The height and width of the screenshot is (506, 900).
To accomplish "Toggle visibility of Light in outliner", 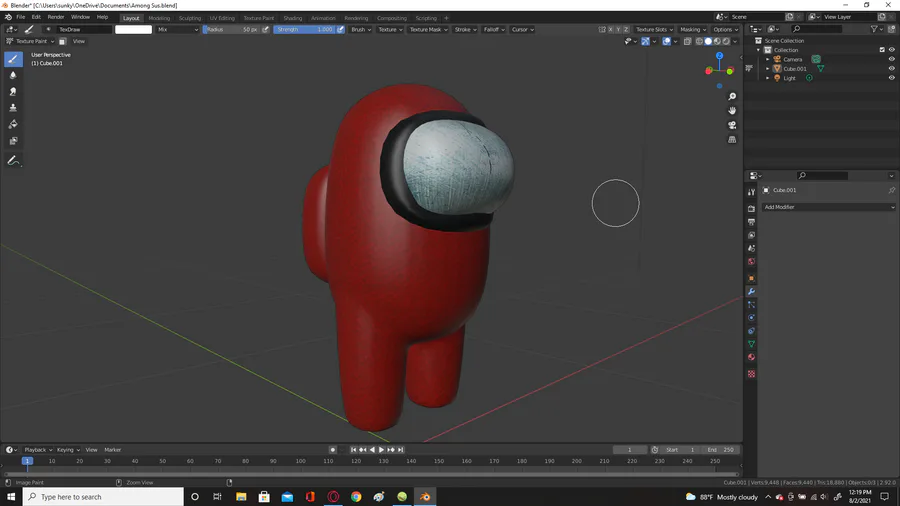I will click(x=891, y=77).
